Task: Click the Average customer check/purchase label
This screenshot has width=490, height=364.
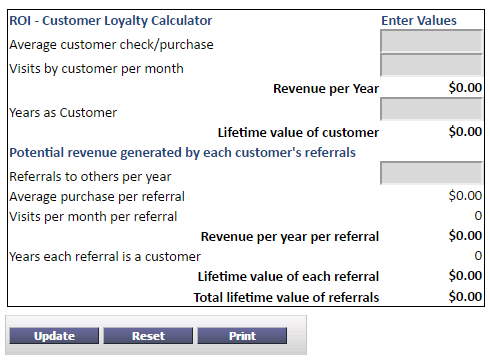Action: click(x=111, y=45)
